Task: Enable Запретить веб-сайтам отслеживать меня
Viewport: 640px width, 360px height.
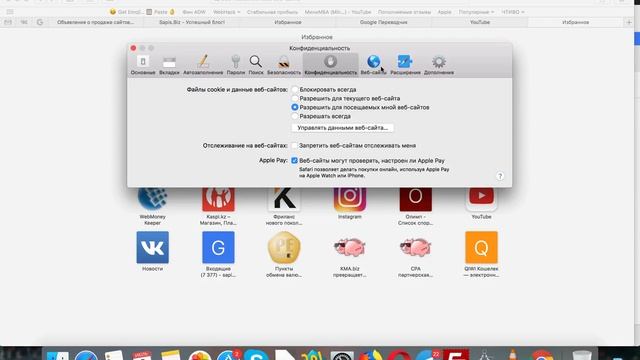Action: click(294, 145)
